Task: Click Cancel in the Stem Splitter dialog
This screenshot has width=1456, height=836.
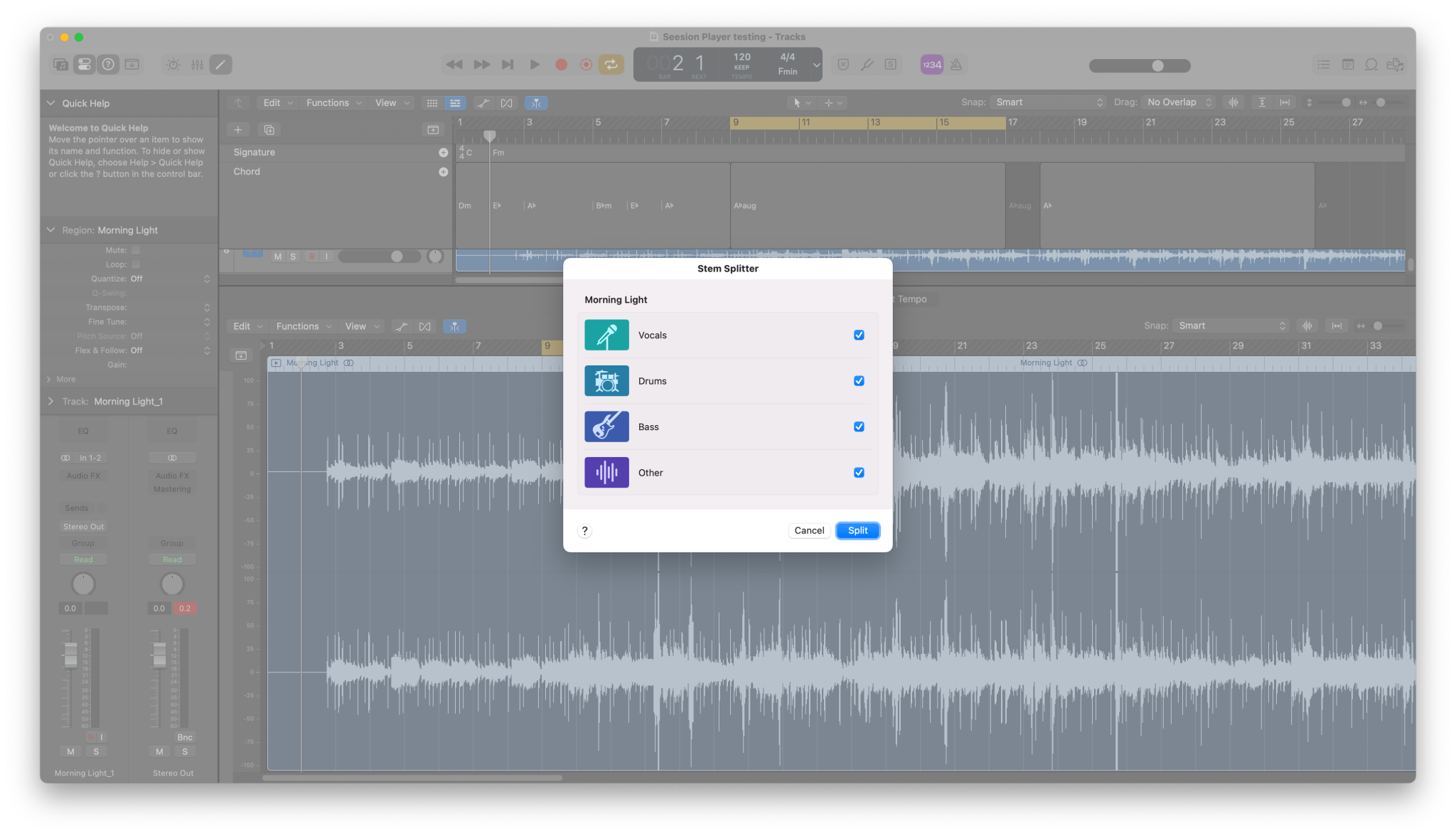Action: click(x=808, y=530)
